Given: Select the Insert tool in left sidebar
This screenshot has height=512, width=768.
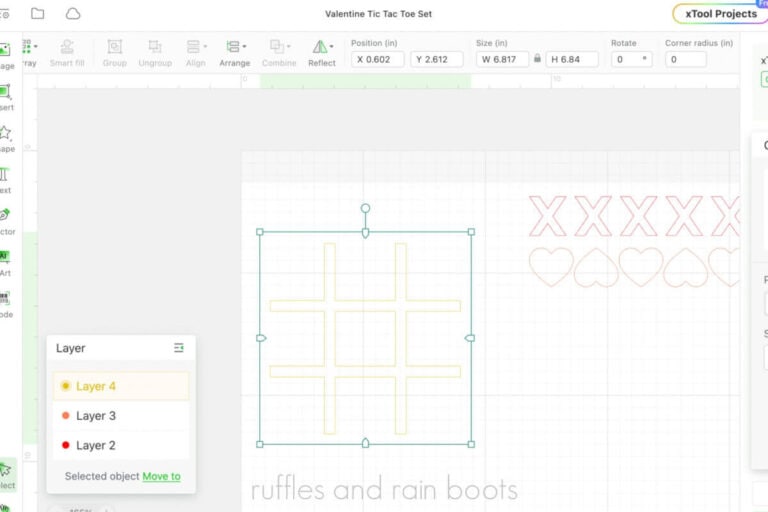Looking at the screenshot, I should pyautogui.click(x=6, y=97).
